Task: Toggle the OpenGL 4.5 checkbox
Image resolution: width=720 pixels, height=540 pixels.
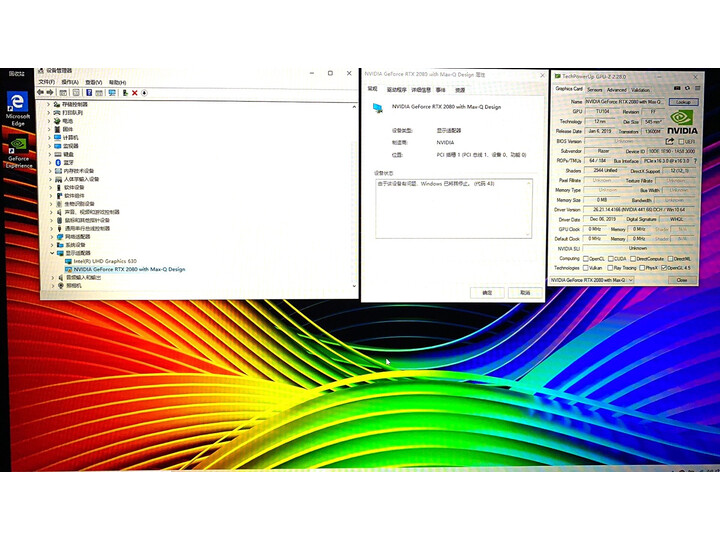Action: (664, 268)
